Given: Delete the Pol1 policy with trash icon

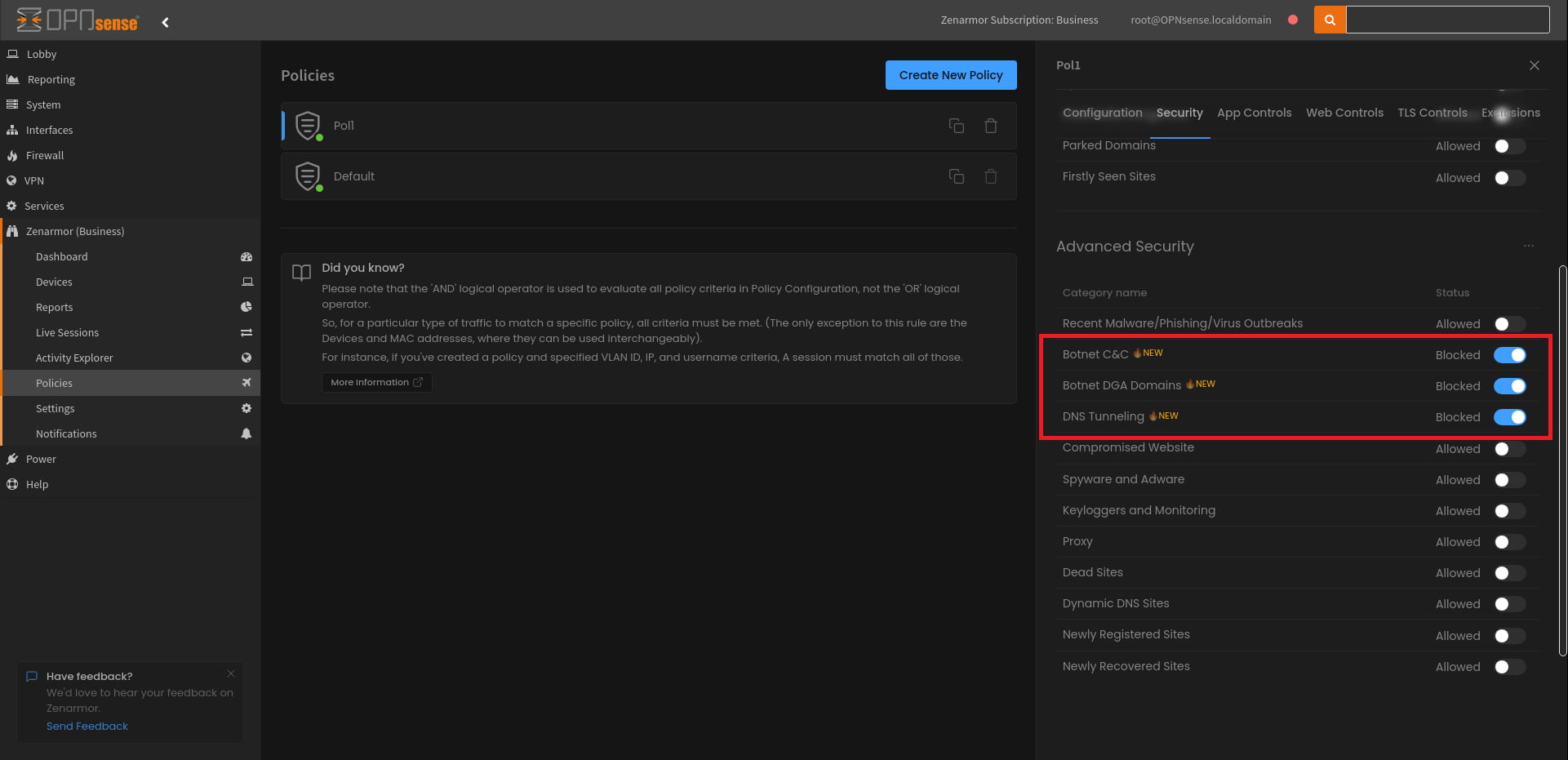Looking at the screenshot, I should 991,126.
